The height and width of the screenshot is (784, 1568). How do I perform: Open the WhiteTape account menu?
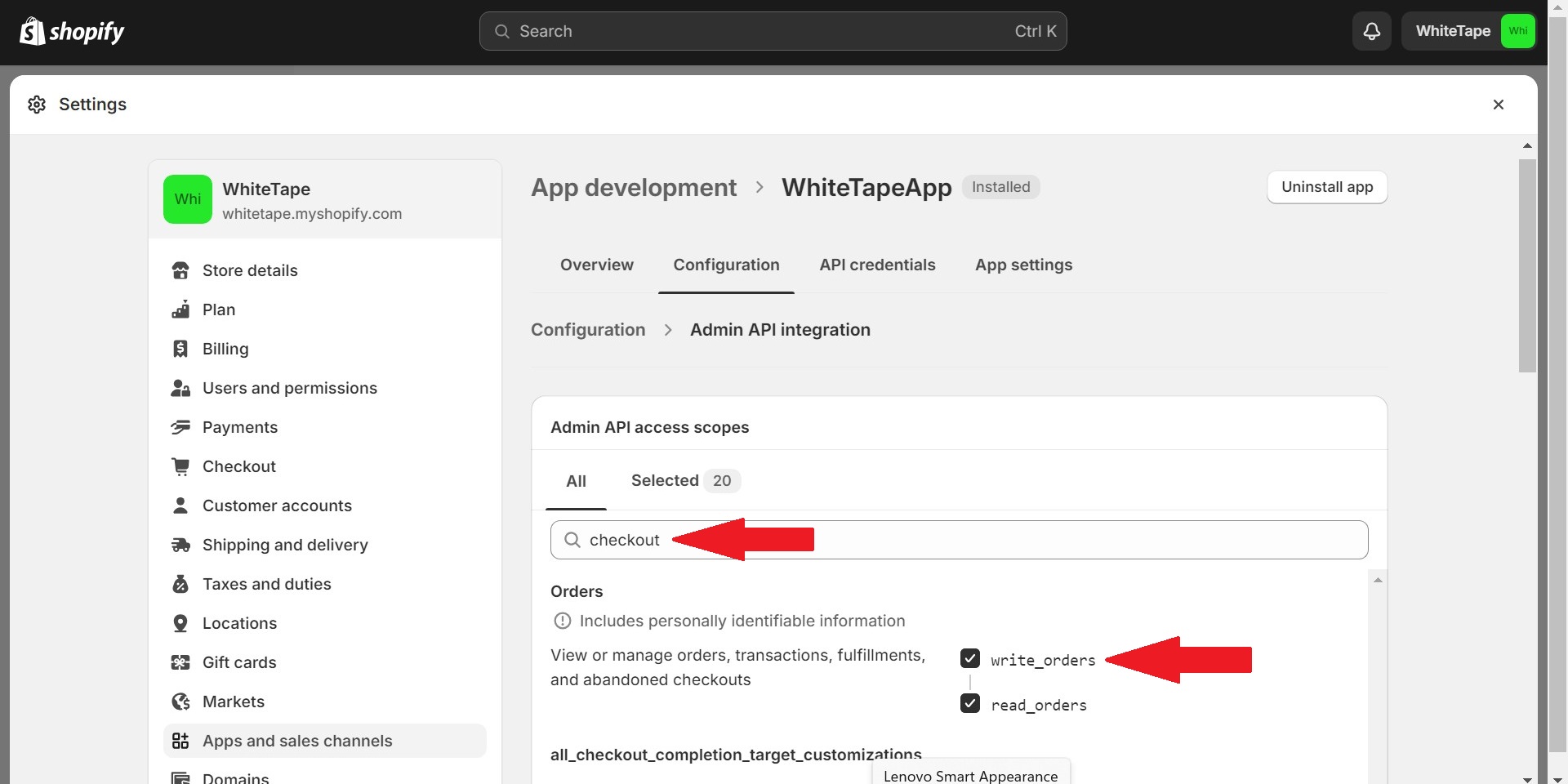pos(1469,31)
